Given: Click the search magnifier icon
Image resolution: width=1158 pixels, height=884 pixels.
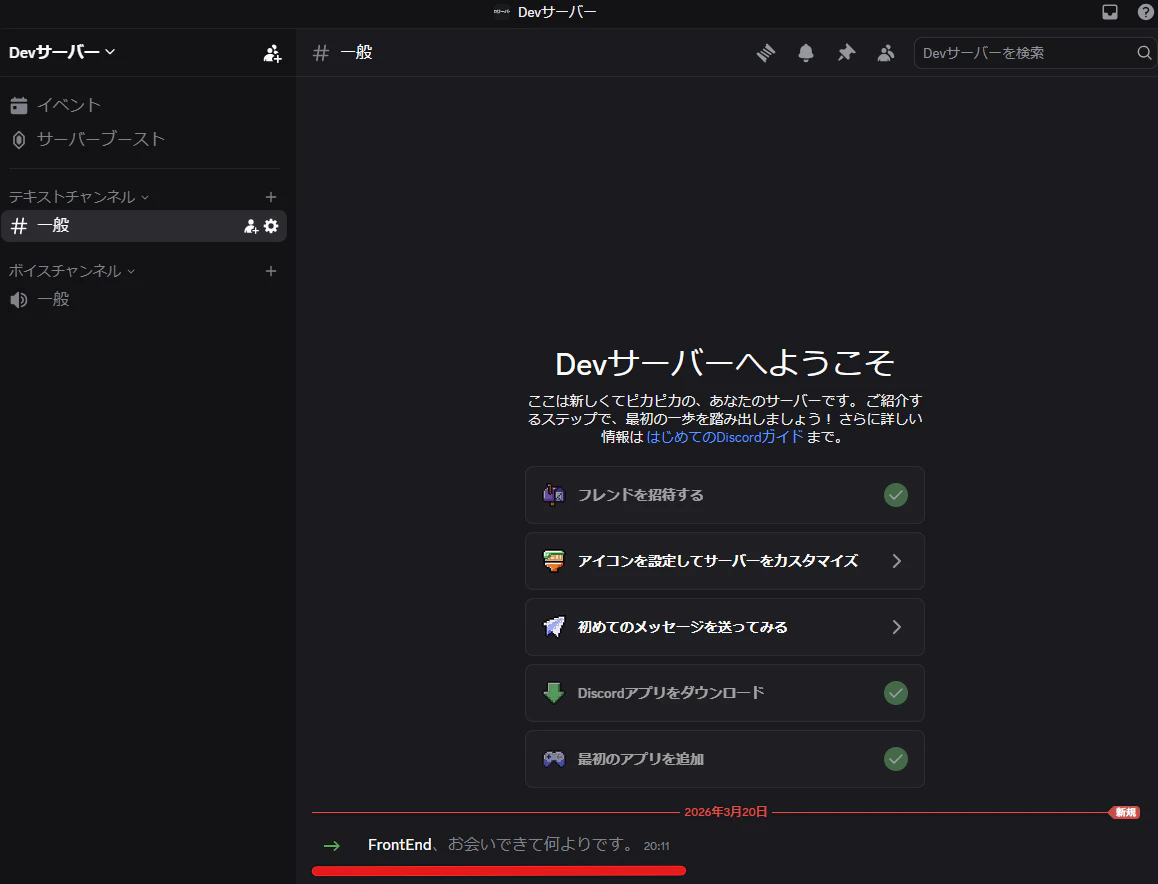Looking at the screenshot, I should point(1144,52).
